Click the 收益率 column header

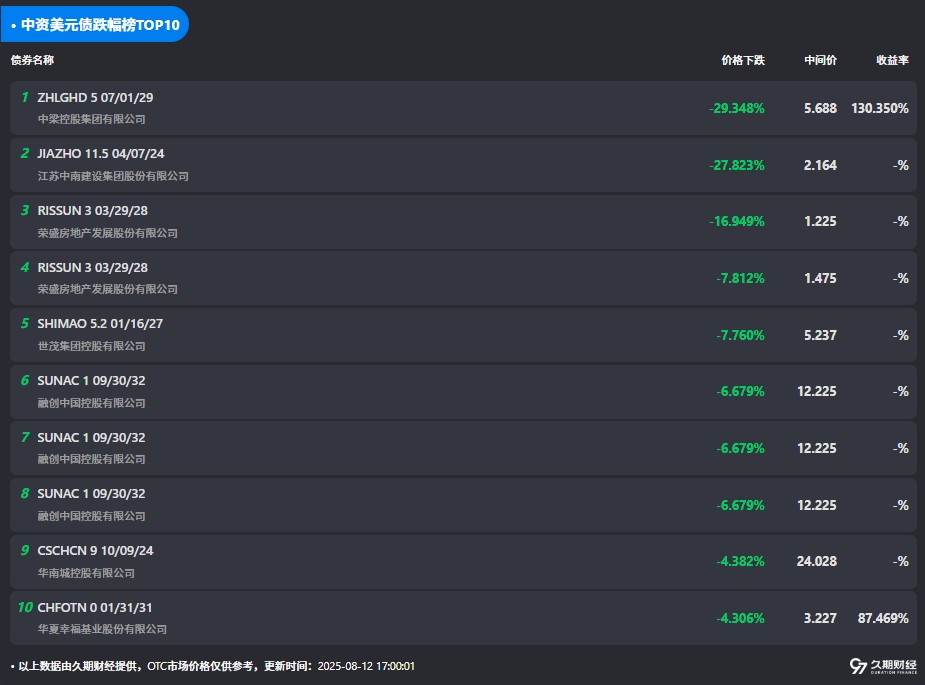pos(892,60)
